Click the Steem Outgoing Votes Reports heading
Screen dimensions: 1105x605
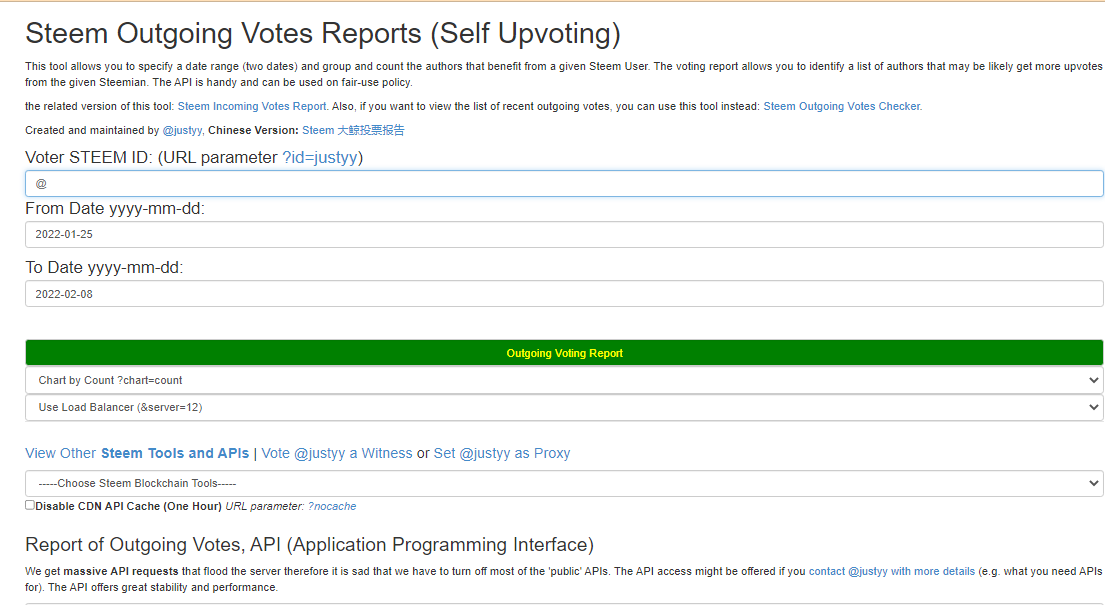click(323, 34)
